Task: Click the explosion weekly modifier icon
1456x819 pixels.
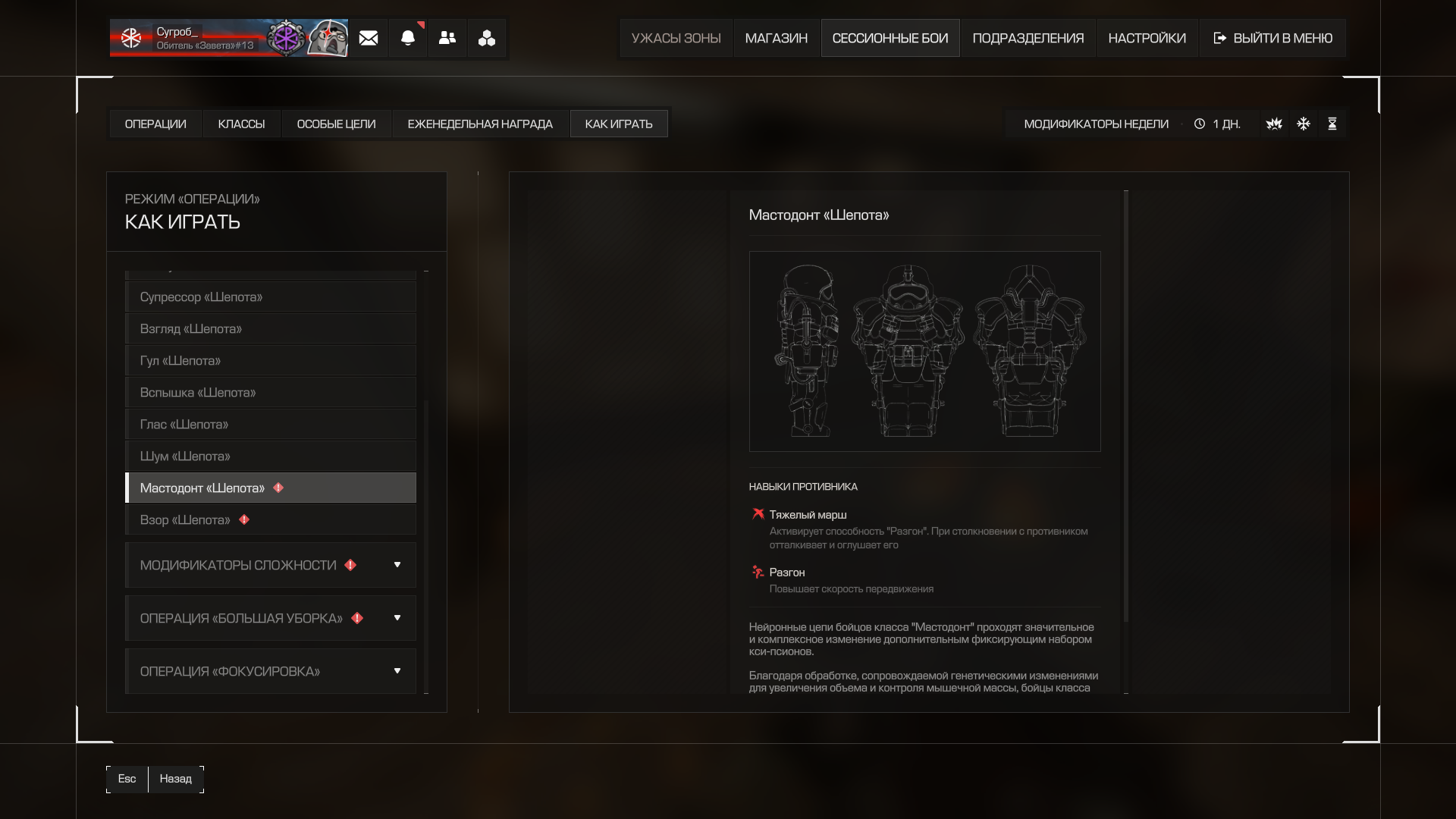Action: tap(1274, 124)
